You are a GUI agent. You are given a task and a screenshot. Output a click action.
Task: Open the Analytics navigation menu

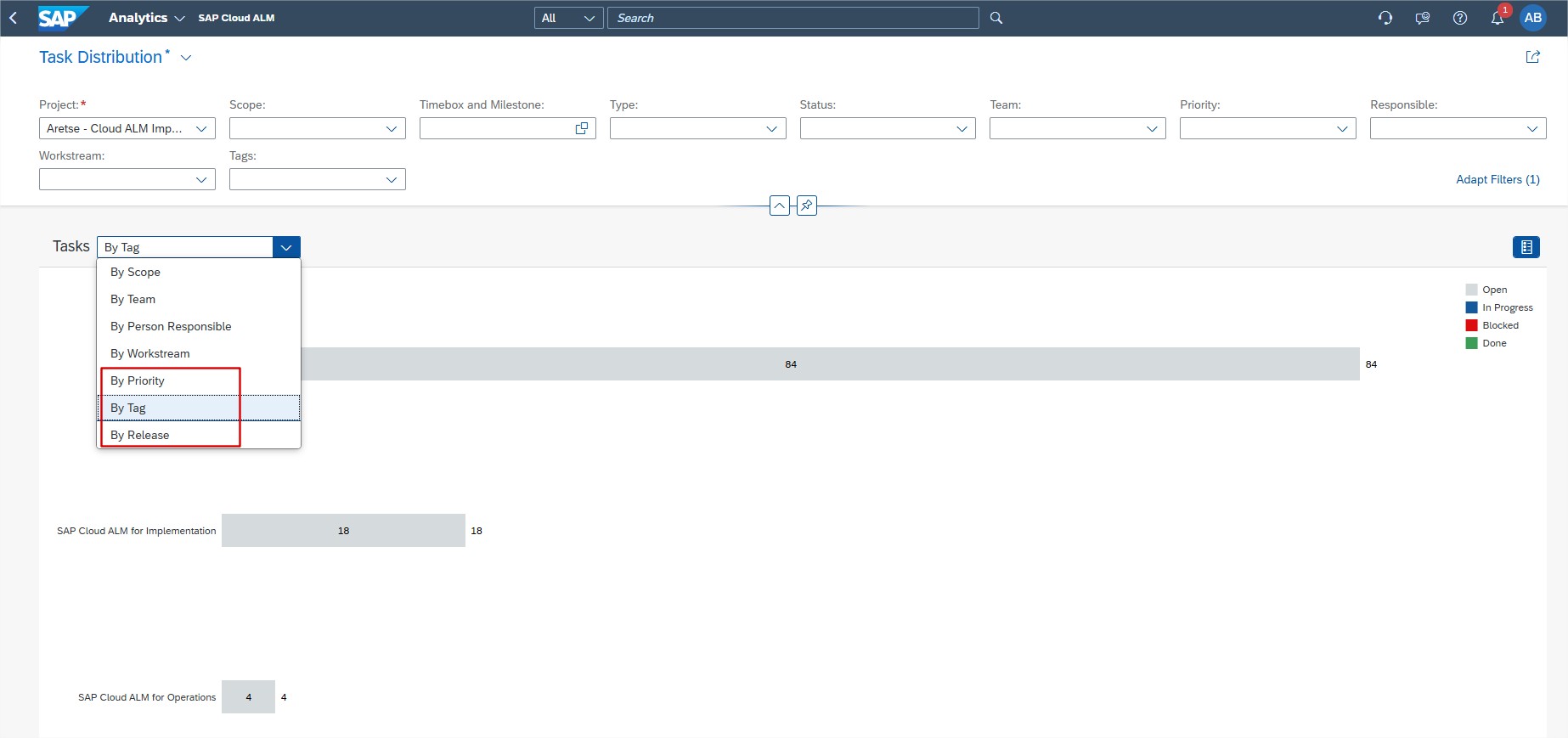point(146,18)
